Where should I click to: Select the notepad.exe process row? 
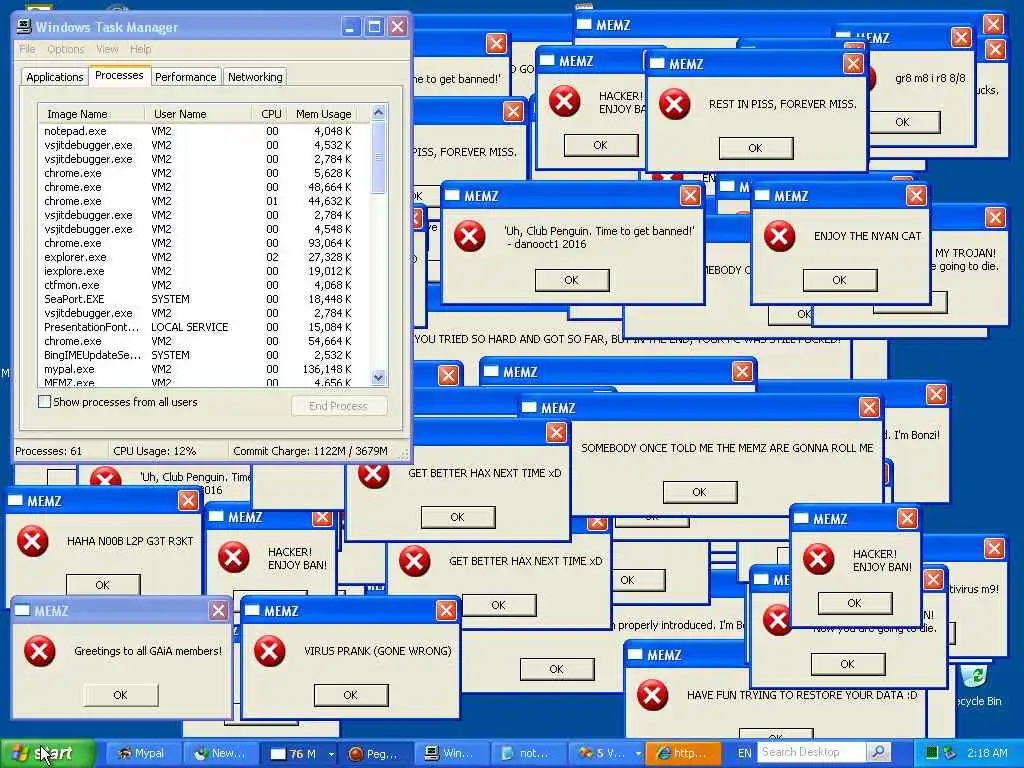point(204,131)
